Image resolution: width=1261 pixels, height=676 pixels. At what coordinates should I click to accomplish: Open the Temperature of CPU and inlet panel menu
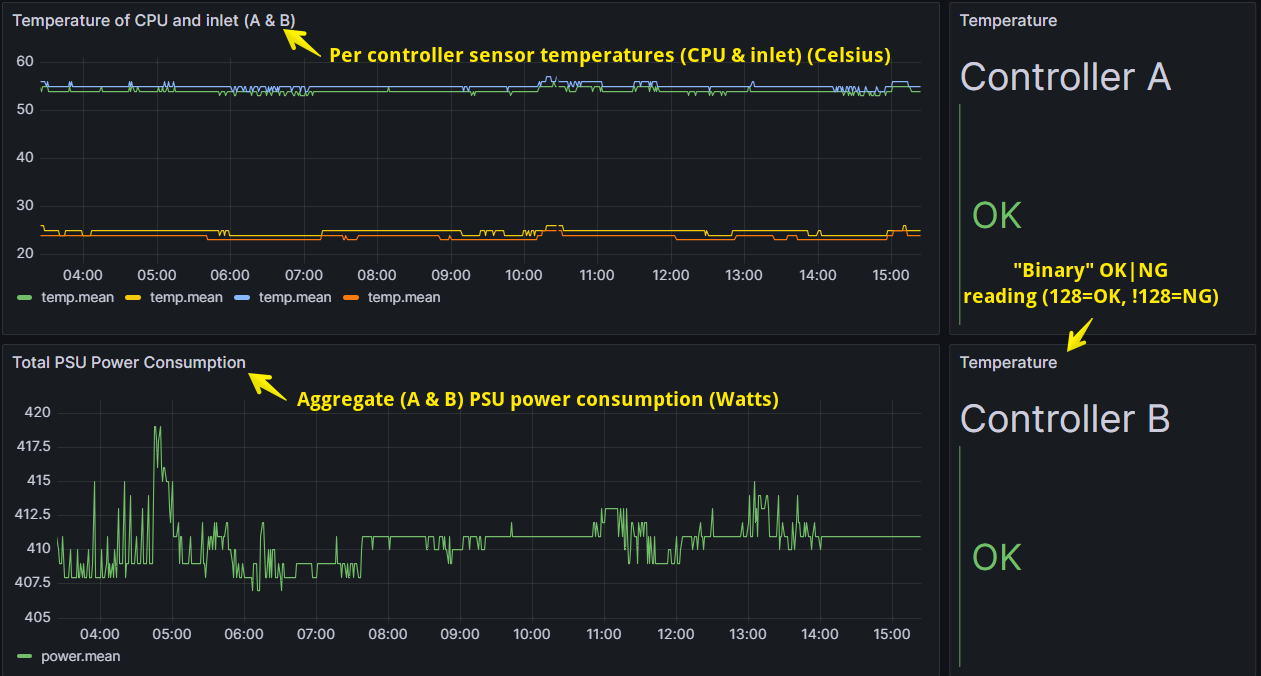(x=154, y=20)
